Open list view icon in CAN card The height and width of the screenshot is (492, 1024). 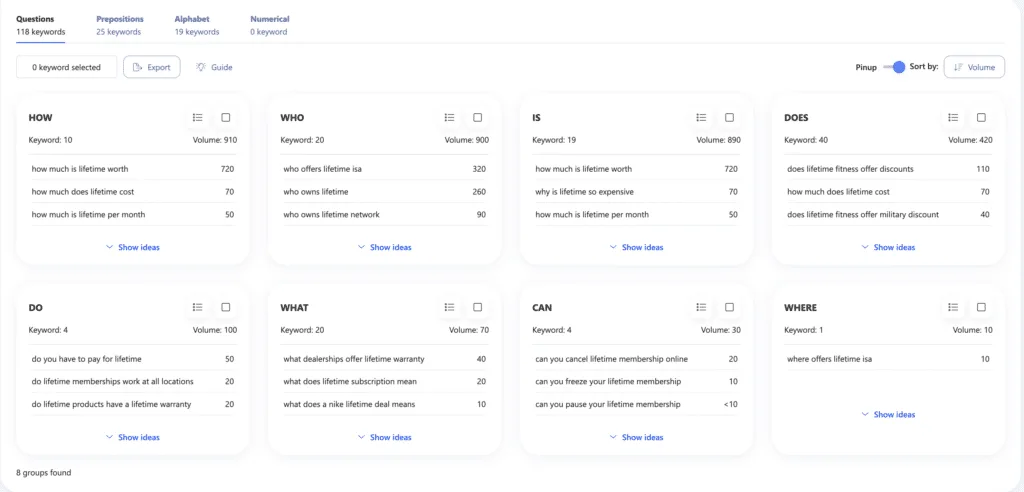pyautogui.click(x=701, y=307)
